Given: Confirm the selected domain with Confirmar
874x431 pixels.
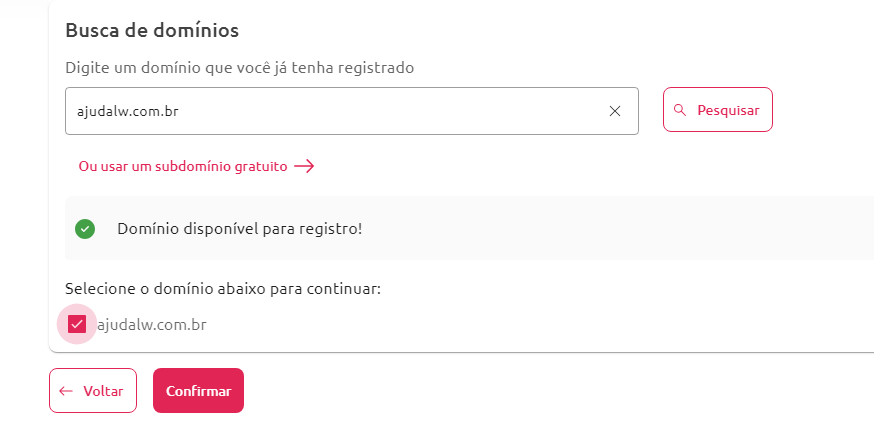Looking at the screenshot, I should [198, 390].
